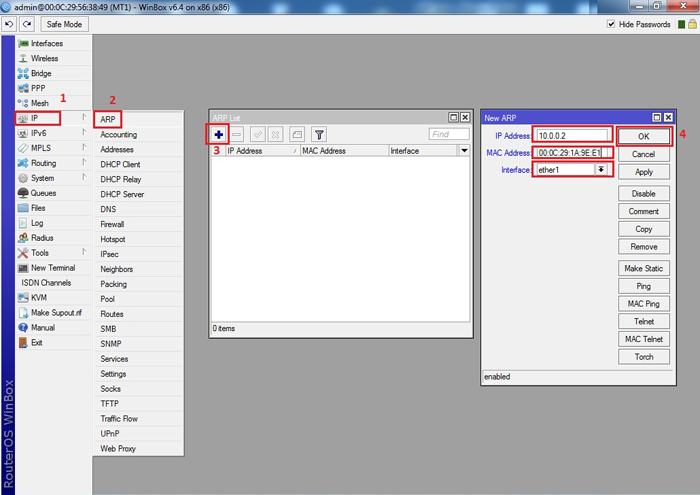700x495 pixels.
Task: Expand the Tools submenu
Action: (40, 253)
